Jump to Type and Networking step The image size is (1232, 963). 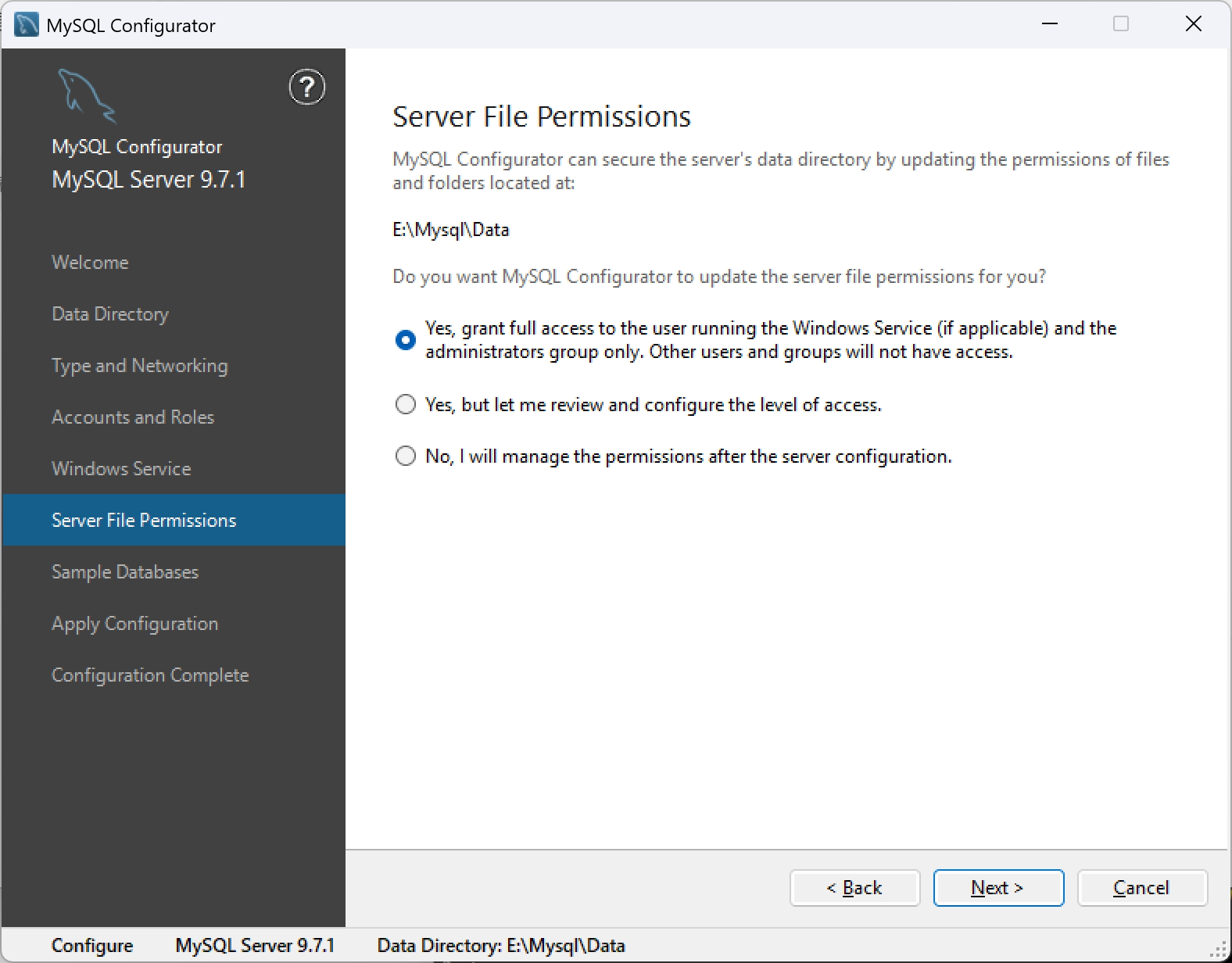coord(140,366)
